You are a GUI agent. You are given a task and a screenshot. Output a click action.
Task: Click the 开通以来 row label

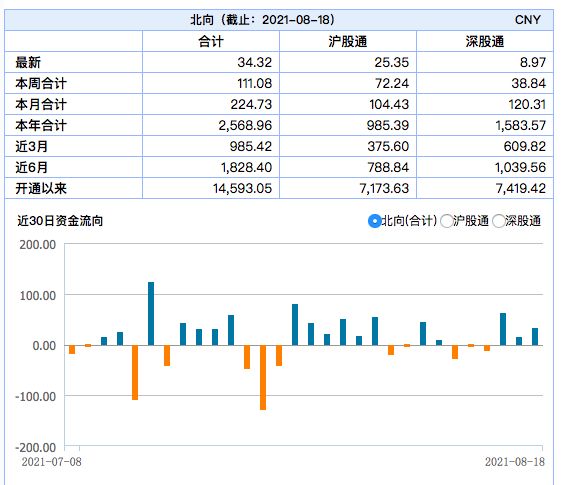41,188
